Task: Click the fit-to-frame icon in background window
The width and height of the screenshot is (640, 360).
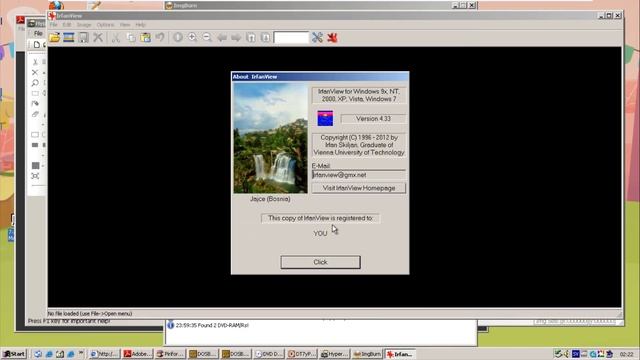Action: click(x=35, y=176)
